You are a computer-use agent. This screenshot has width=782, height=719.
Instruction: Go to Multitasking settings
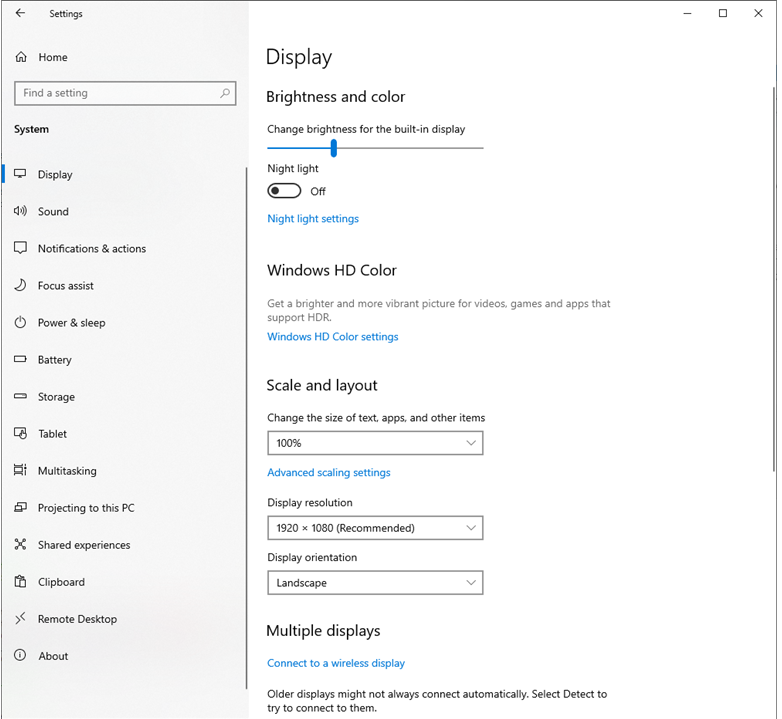67,470
